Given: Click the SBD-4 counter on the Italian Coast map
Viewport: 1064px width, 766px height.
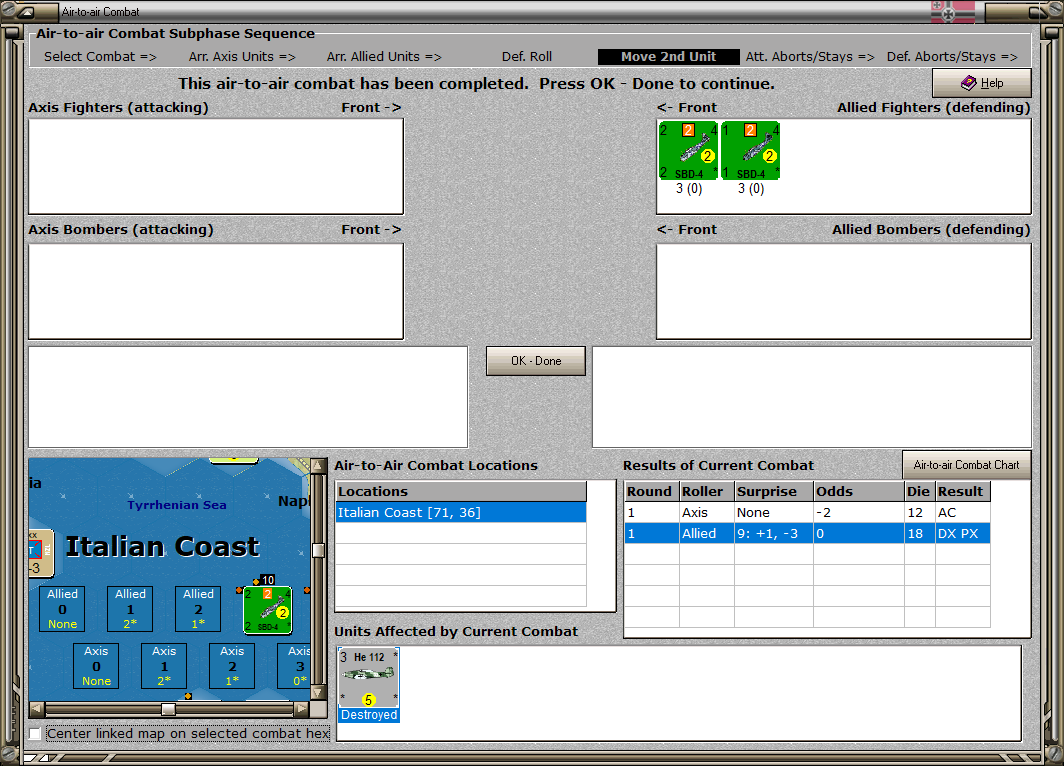Looking at the screenshot, I should click(x=268, y=610).
